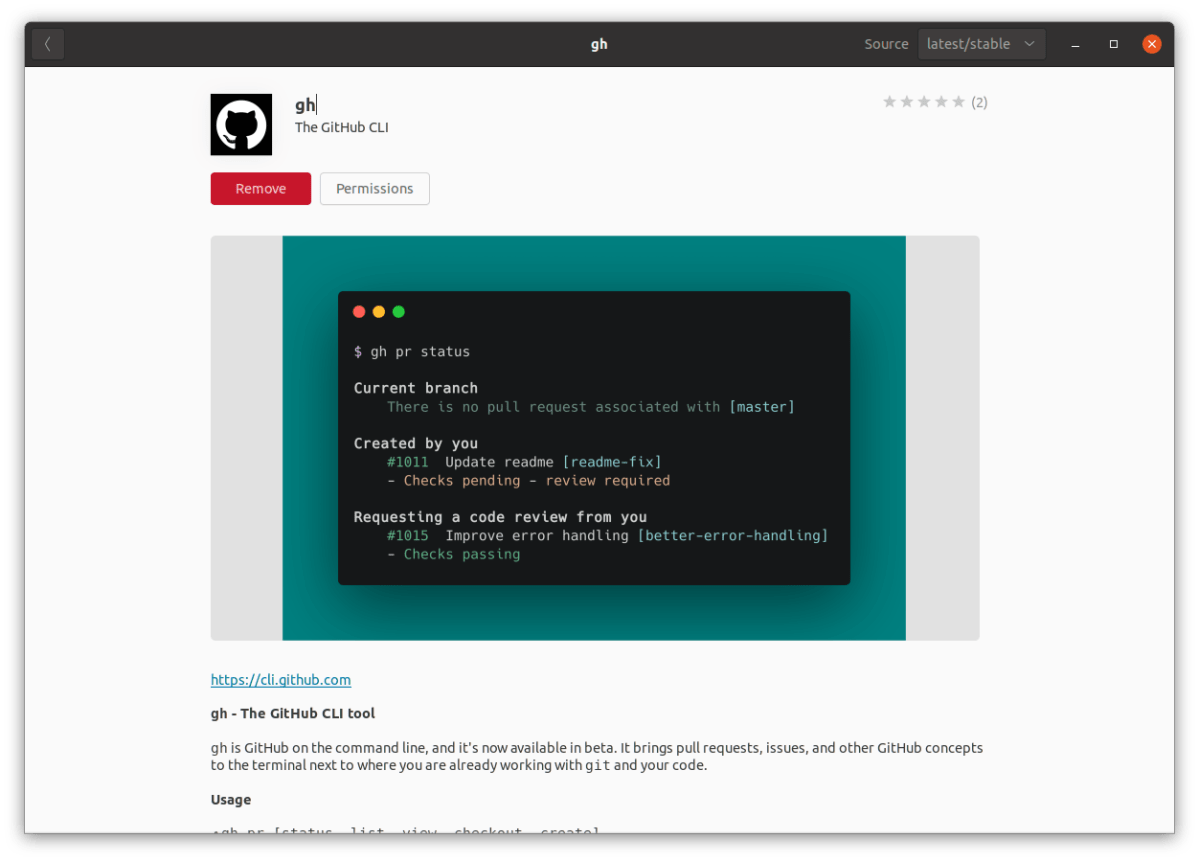Click the GitHub Octocat app icon
1199x861 pixels.
241,125
